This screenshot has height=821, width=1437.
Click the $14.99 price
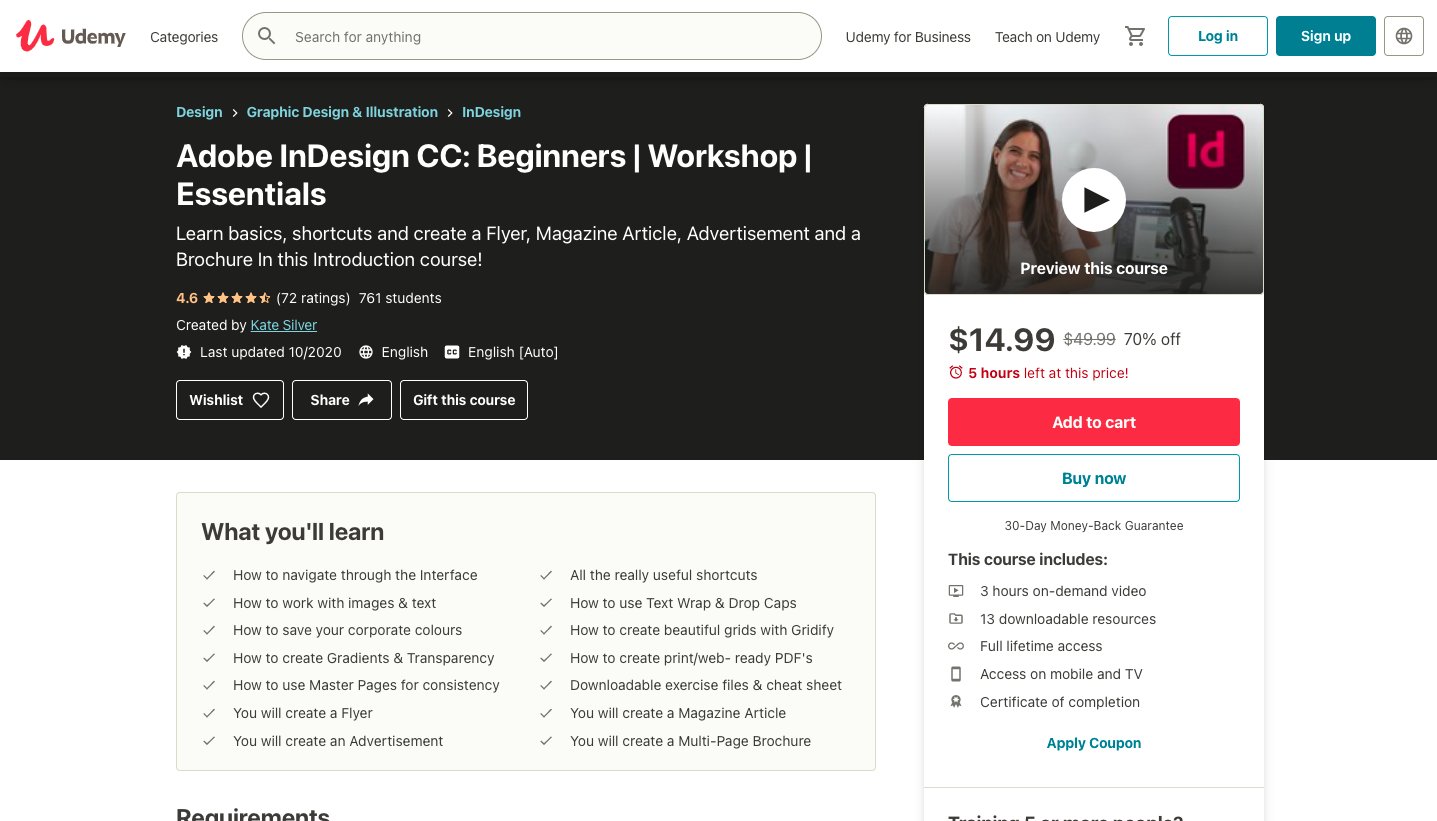pos(1002,340)
